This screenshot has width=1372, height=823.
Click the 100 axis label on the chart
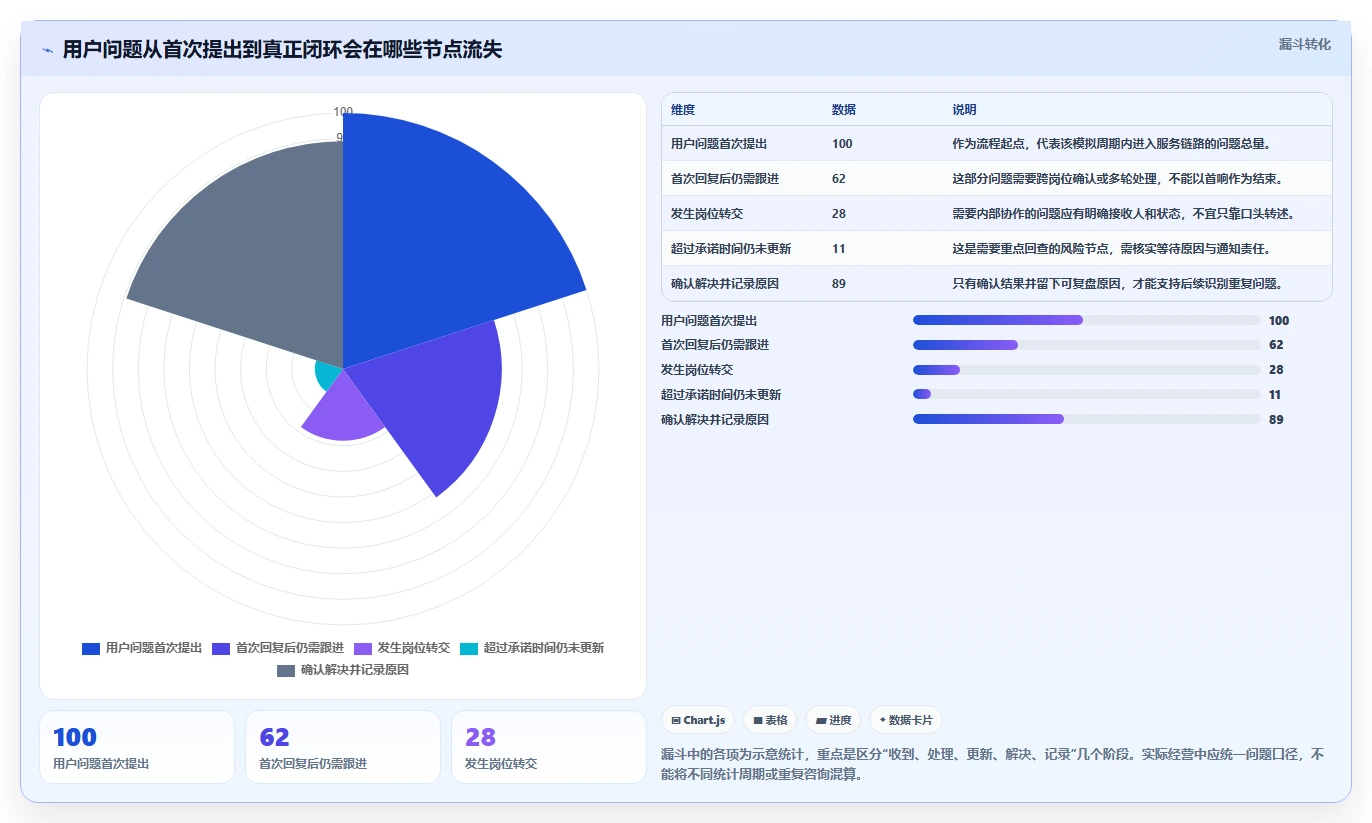[x=343, y=112]
